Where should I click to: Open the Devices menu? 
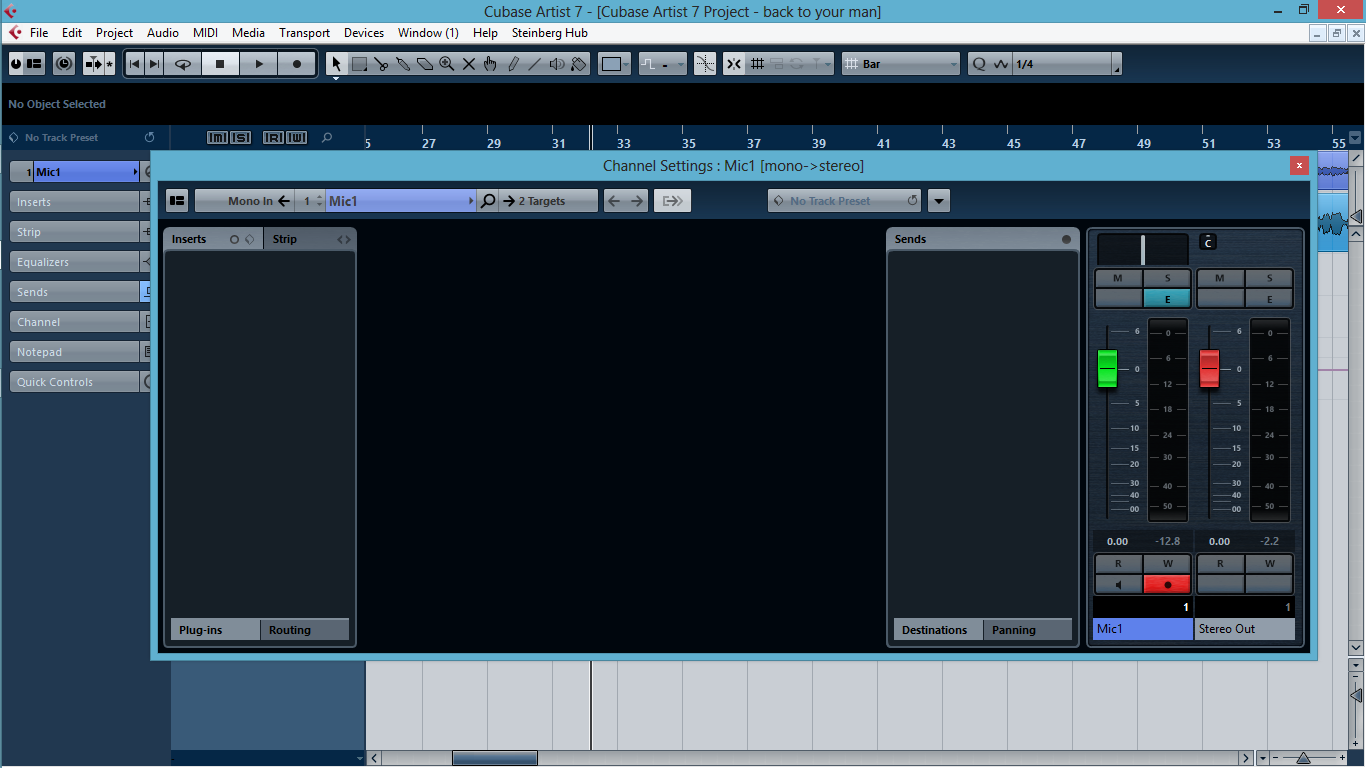(x=364, y=33)
